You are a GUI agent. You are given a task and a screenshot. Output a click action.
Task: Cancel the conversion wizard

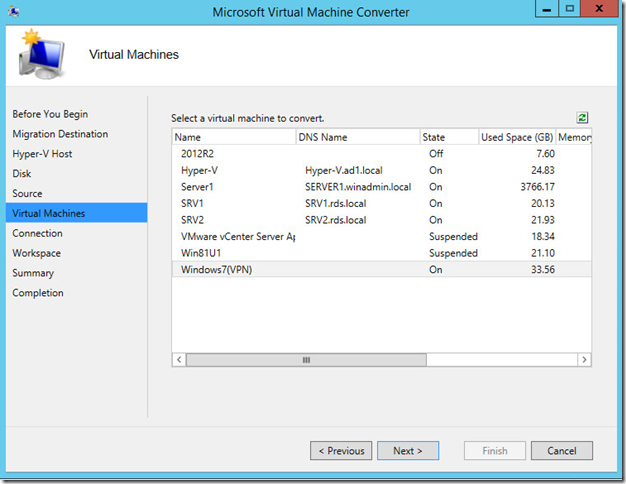tap(562, 450)
